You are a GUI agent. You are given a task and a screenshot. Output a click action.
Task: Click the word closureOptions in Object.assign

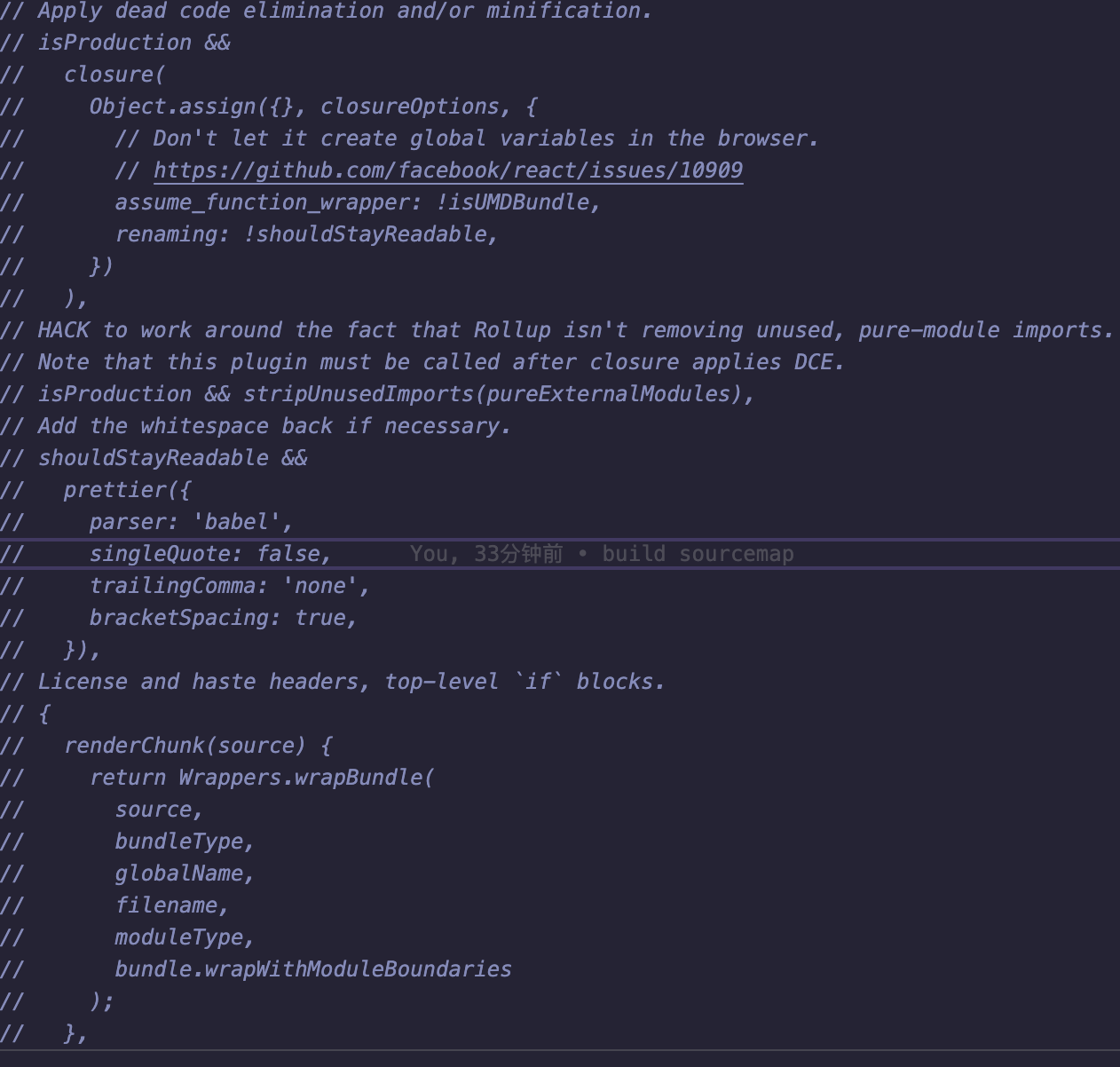[x=410, y=107]
